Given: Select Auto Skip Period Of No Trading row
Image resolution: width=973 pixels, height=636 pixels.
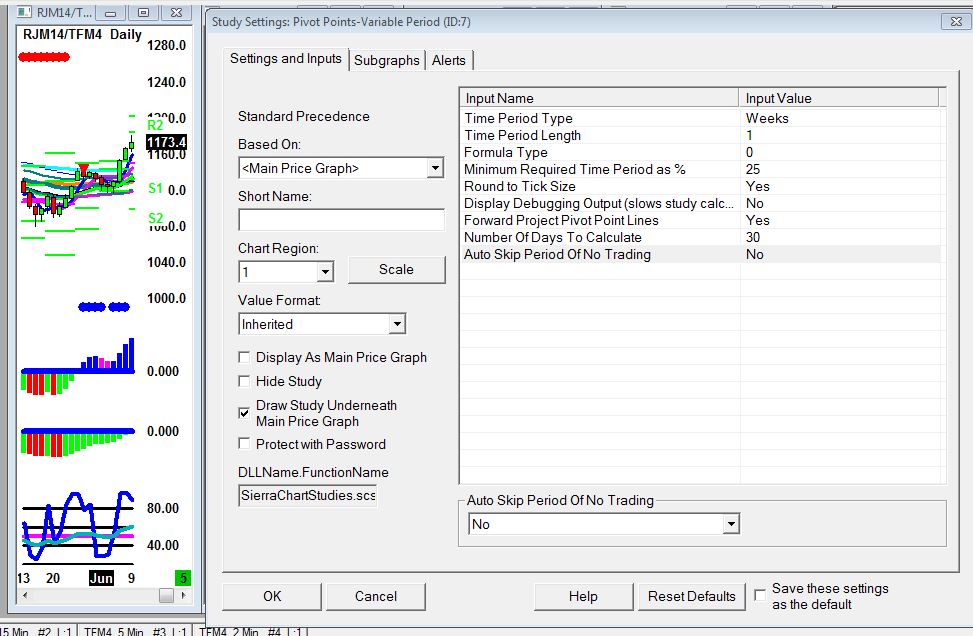Looking at the screenshot, I should pos(701,254).
